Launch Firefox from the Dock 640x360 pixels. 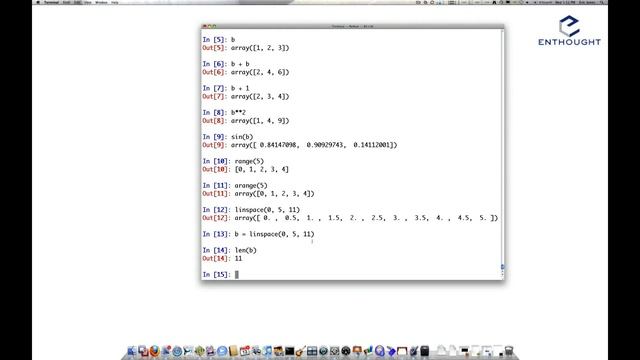coord(154,351)
